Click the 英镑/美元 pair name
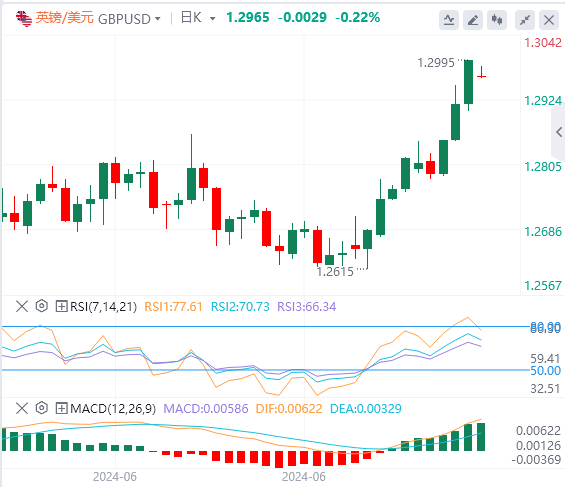 pos(64,18)
